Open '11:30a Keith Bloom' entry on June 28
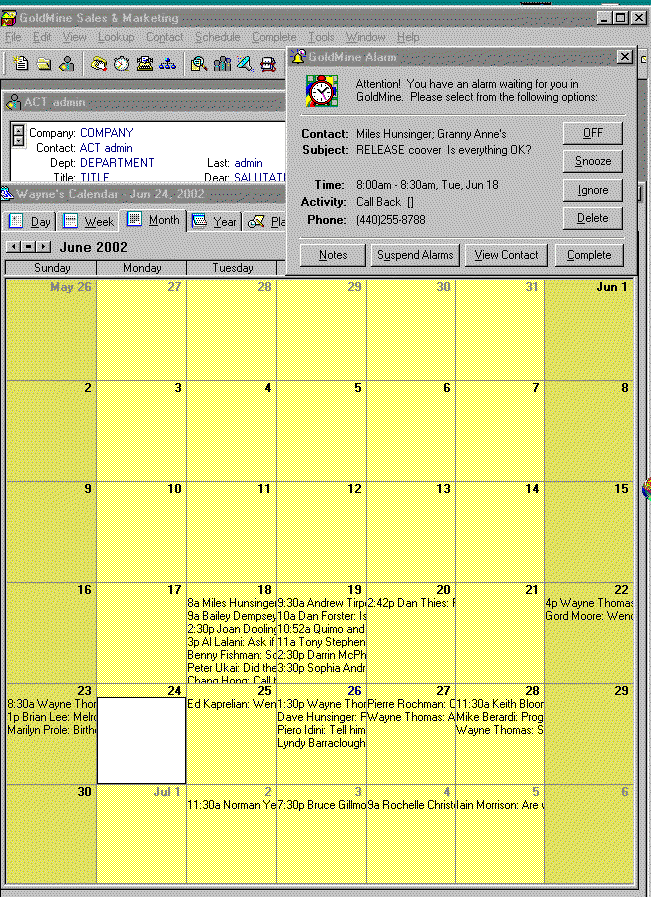Image resolution: width=651 pixels, height=897 pixels. 500,704
